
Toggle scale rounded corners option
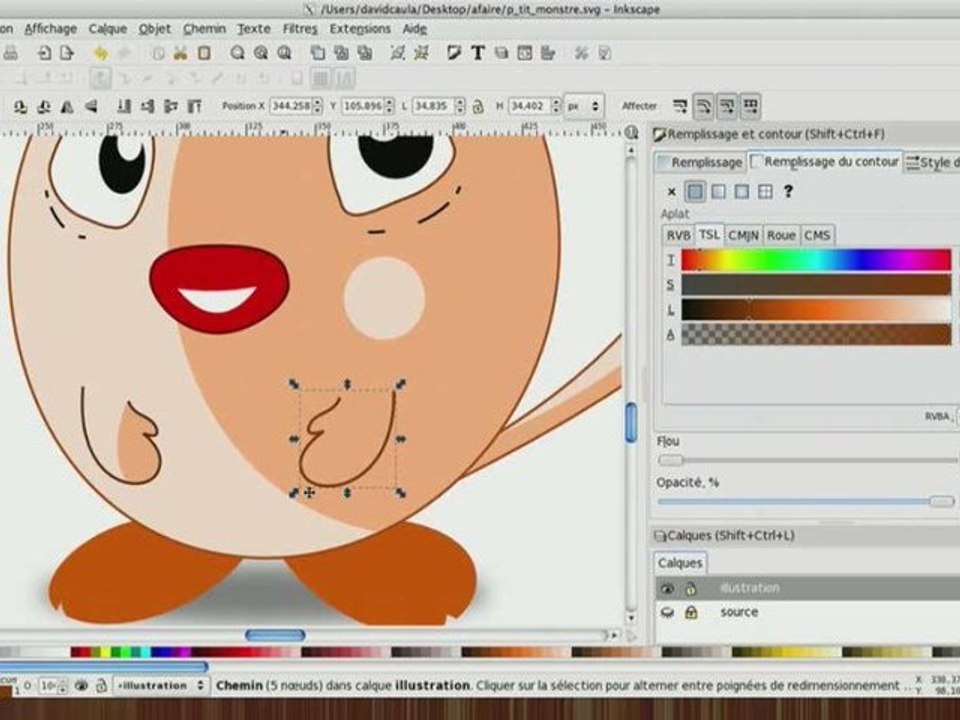click(x=703, y=107)
